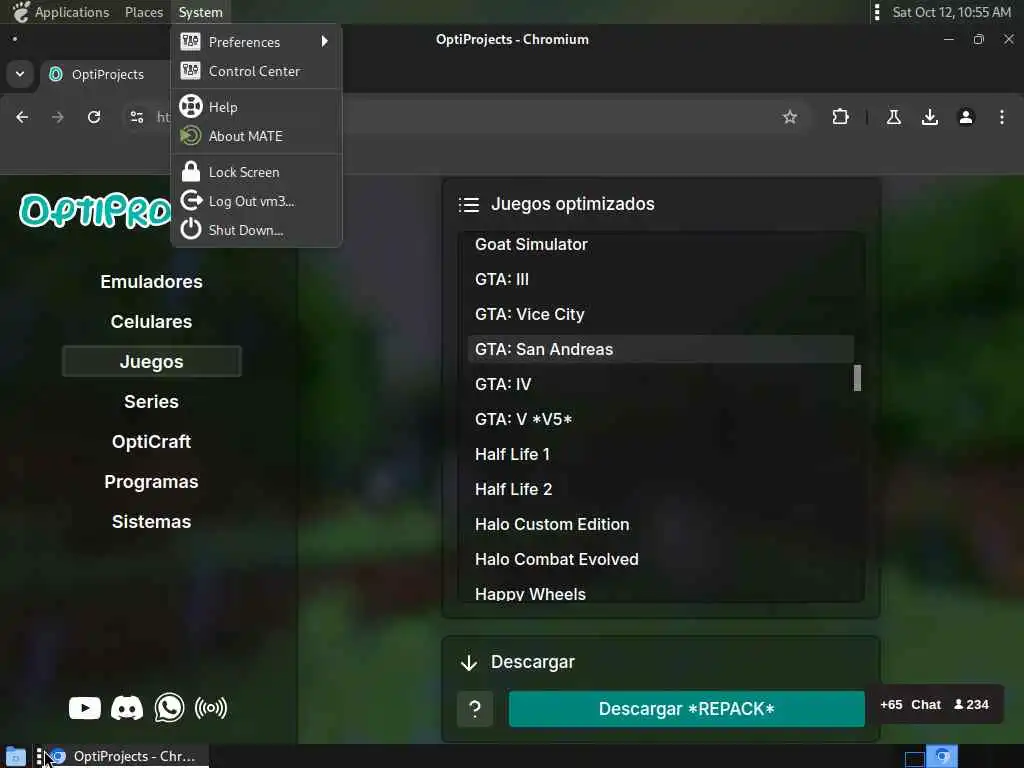Click the list icon beside Juegos optimizados
Screen dimensions: 1024x768
[x=469, y=204]
